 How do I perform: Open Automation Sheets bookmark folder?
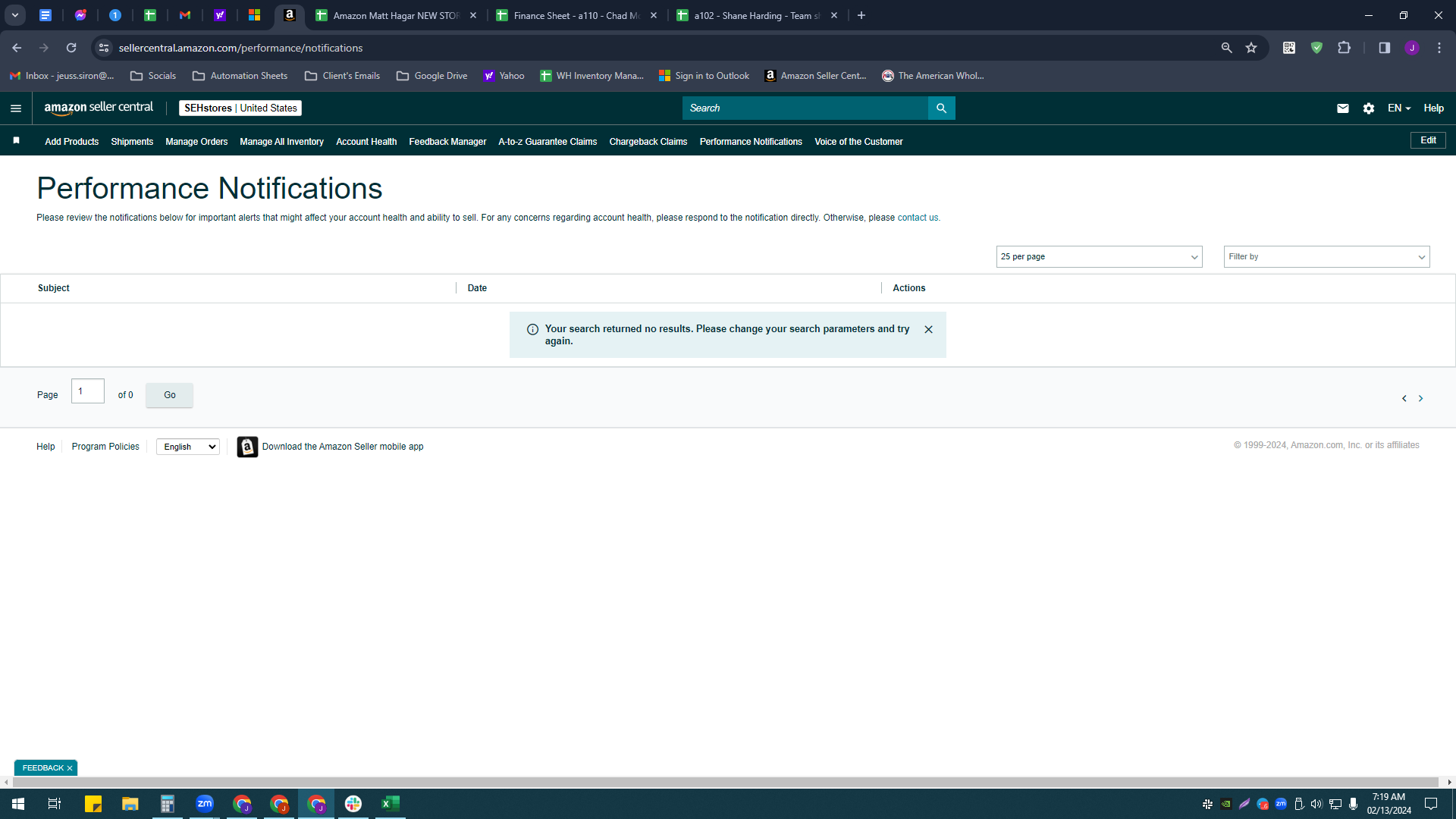(x=240, y=76)
